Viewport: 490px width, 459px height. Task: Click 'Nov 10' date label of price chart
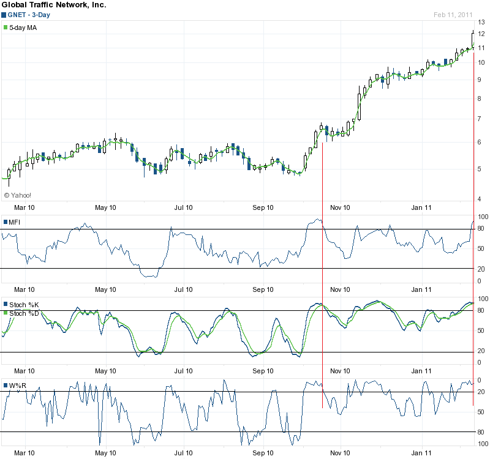coord(340,208)
